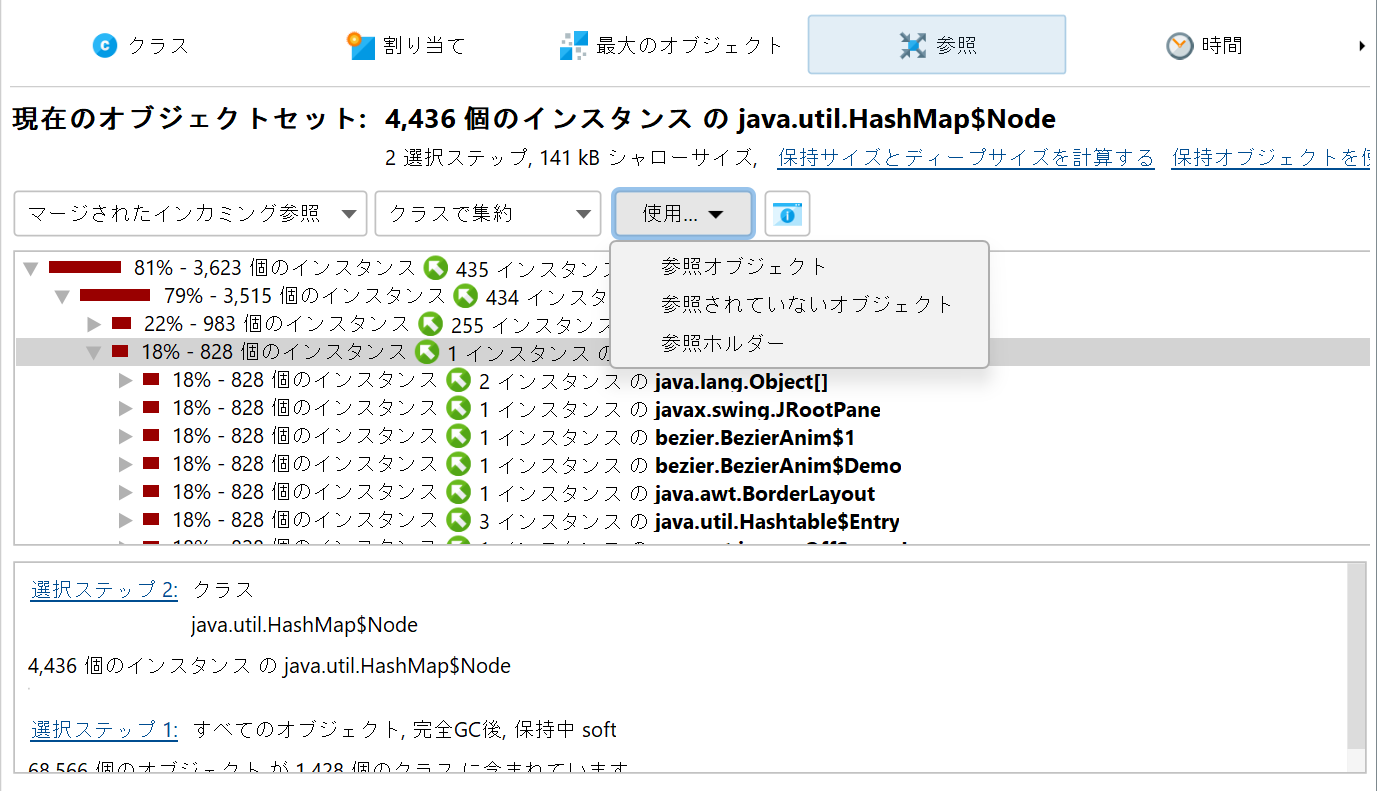Click すべてのオブジェクト, 完全GC後 text
Viewport: 1377px width, 791px height.
(x=350, y=729)
